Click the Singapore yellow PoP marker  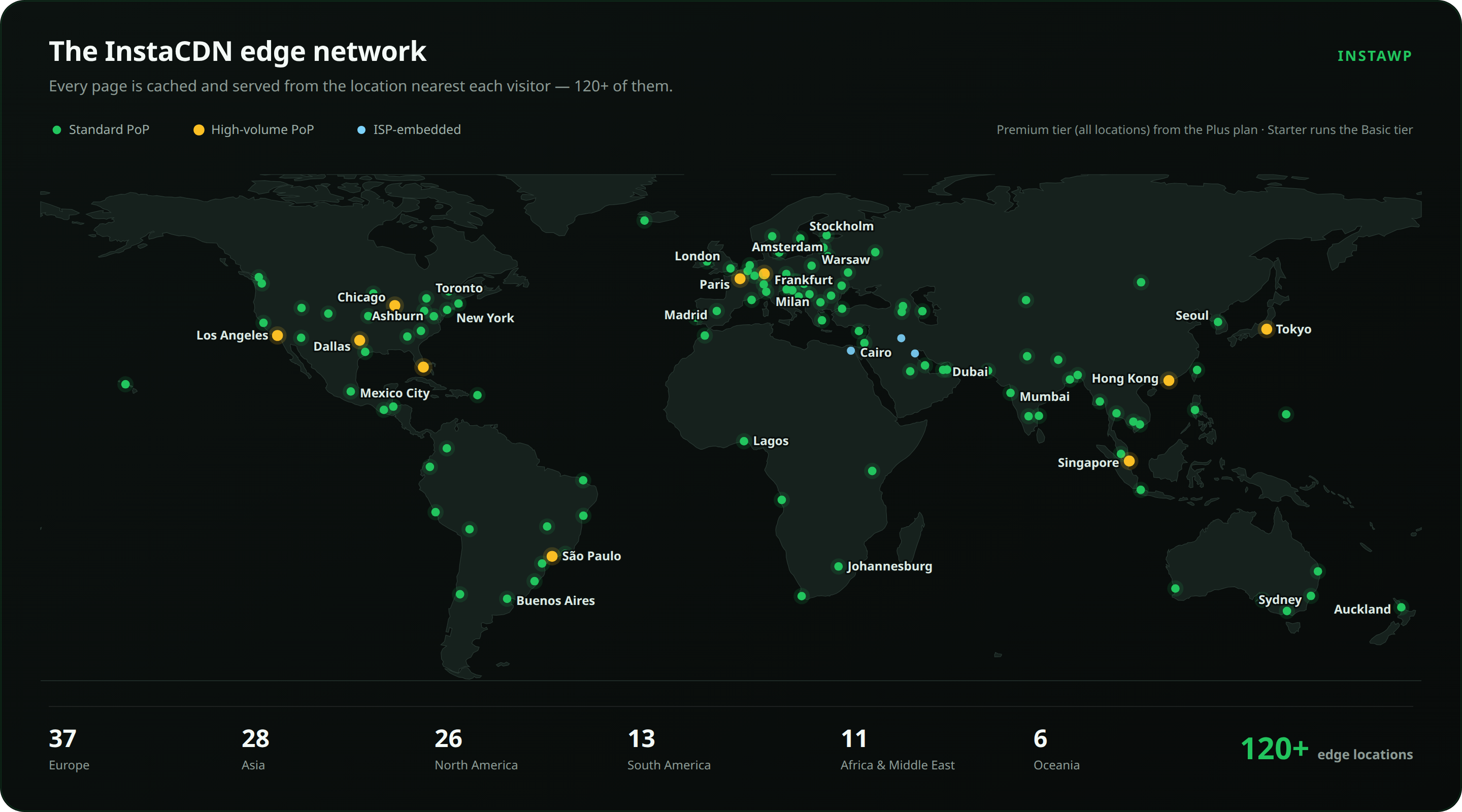tap(1129, 461)
